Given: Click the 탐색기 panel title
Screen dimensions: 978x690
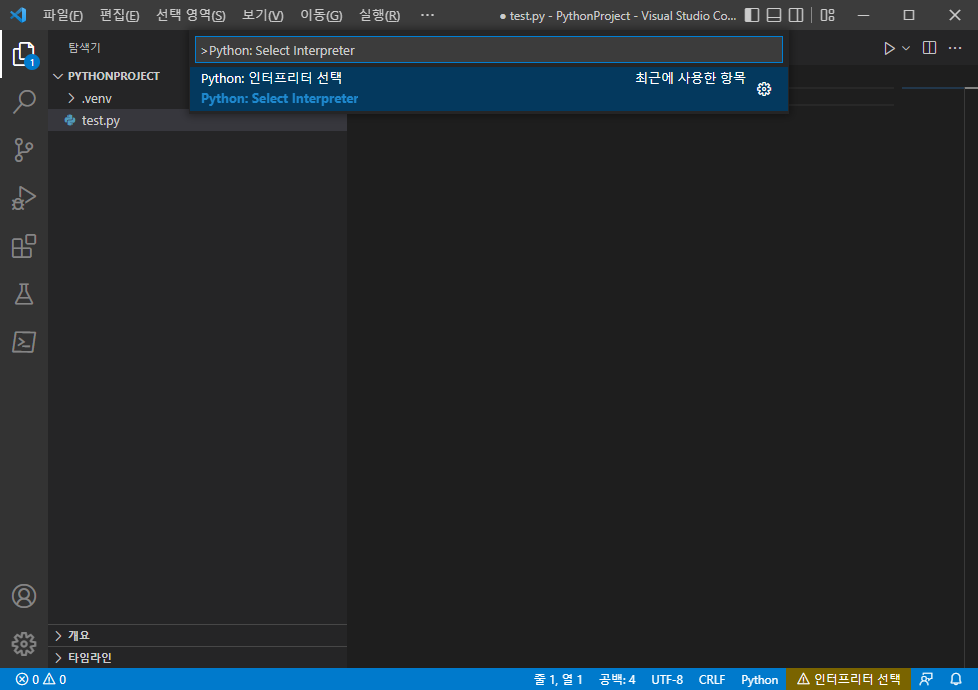Looking at the screenshot, I should tap(84, 48).
